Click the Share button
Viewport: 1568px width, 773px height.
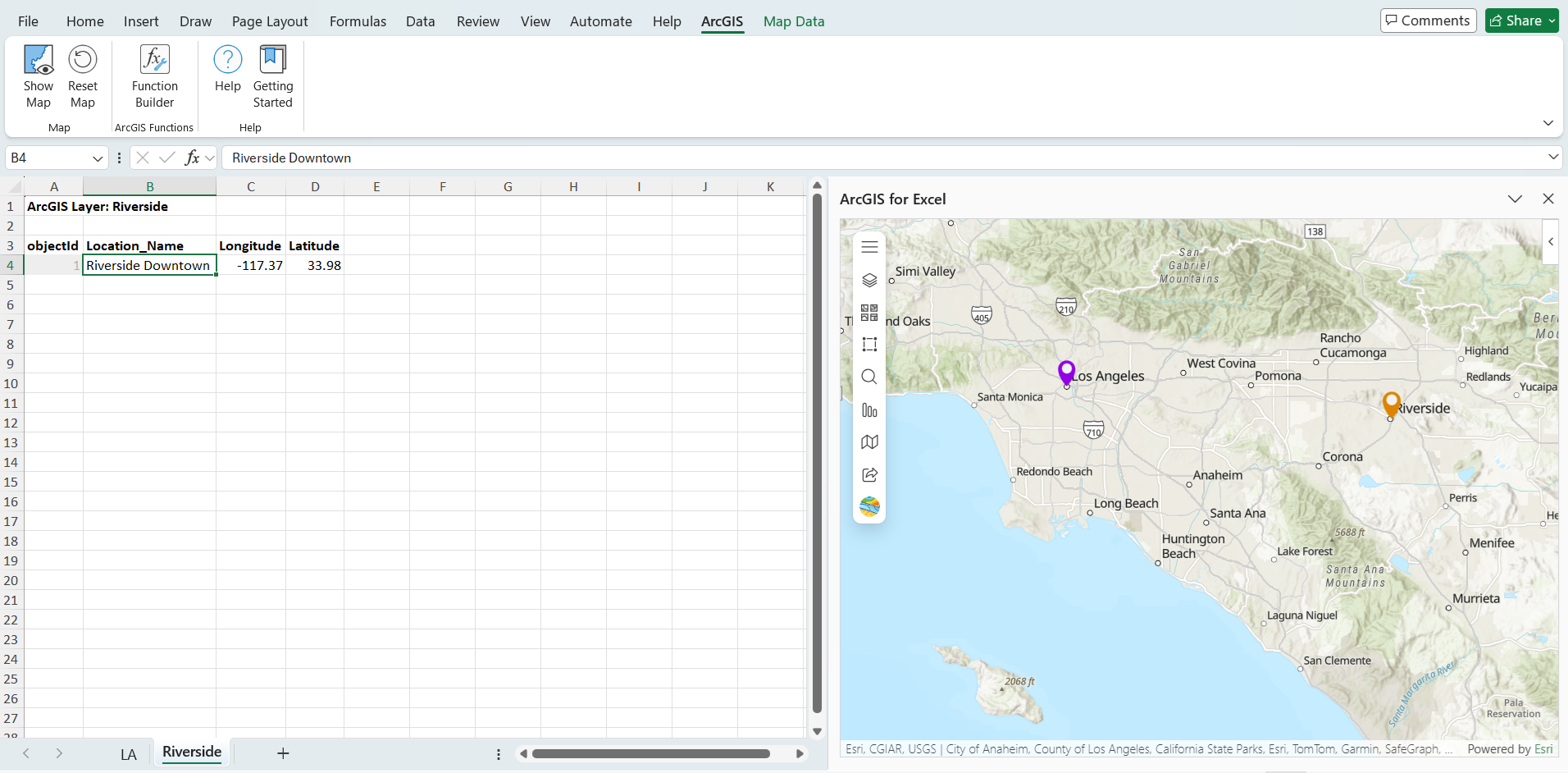pyautogui.click(x=1521, y=21)
